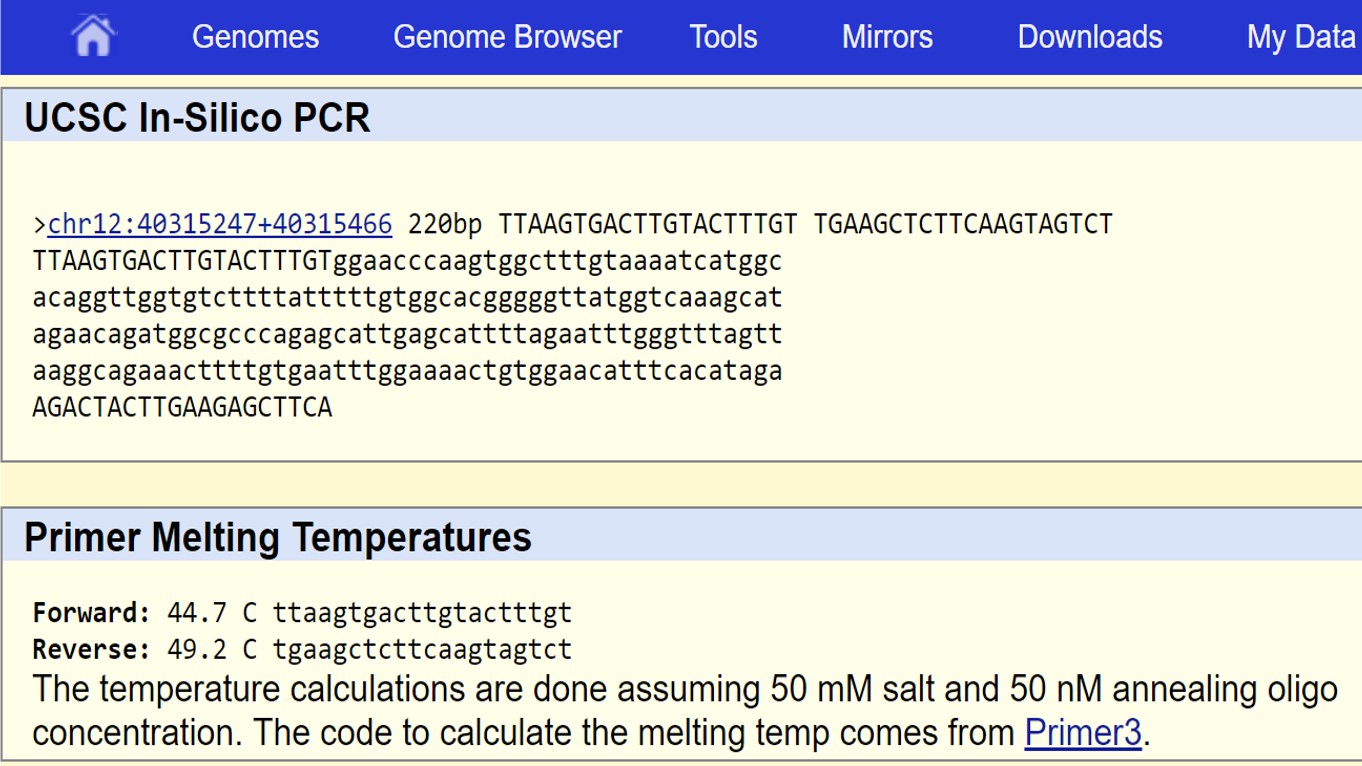Viewport: 1362px width, 766px height.
Task: Click the bold Reverse label
Action: 91,649
